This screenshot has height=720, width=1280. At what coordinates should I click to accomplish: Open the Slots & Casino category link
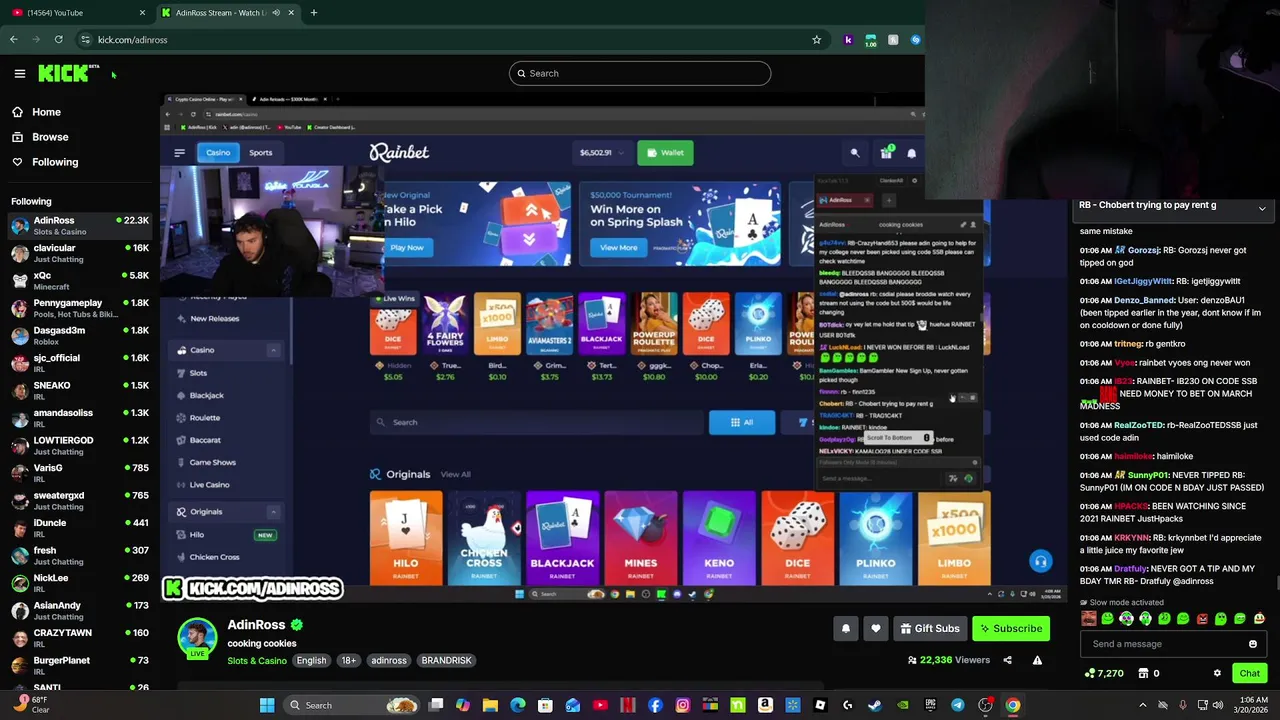[256, 660]
